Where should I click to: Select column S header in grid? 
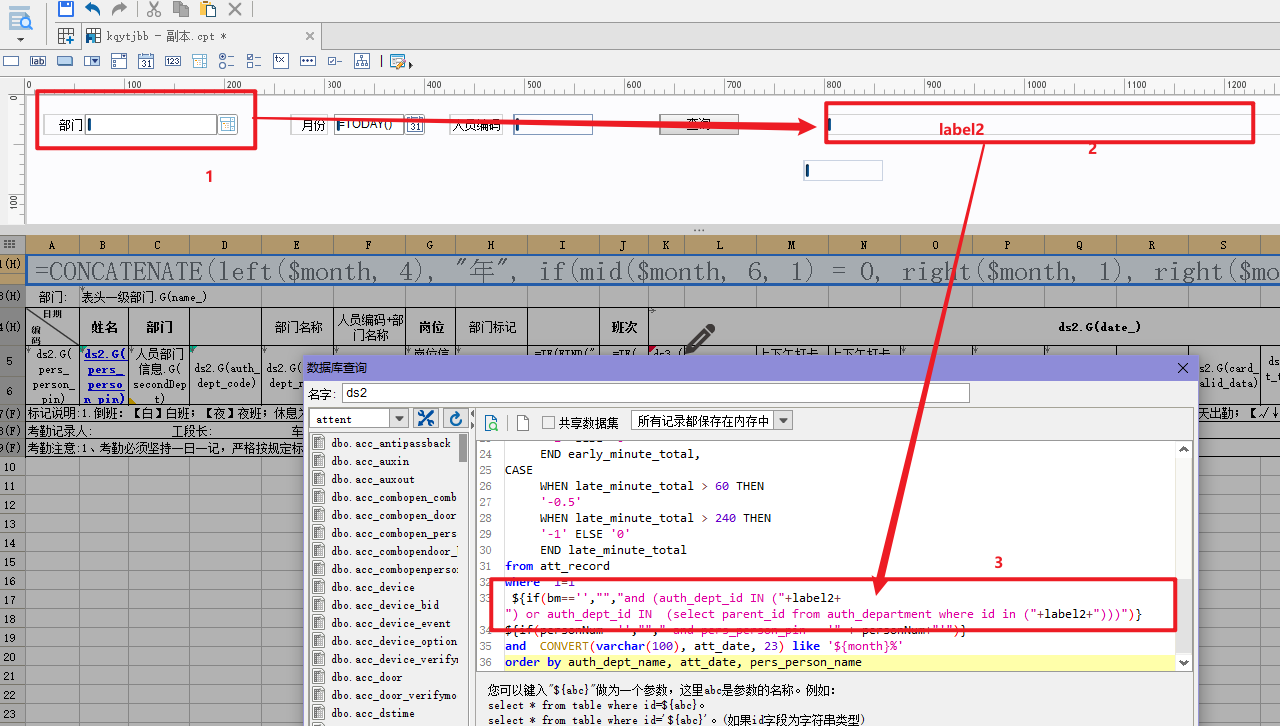pyautogui.click(x=1223, y=244)
